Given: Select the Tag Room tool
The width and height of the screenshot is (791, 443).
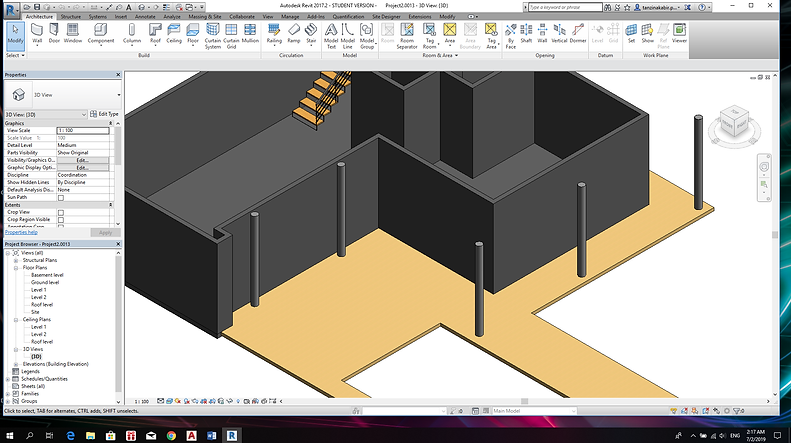Looking at the screenshot, I should coord(429,36).
